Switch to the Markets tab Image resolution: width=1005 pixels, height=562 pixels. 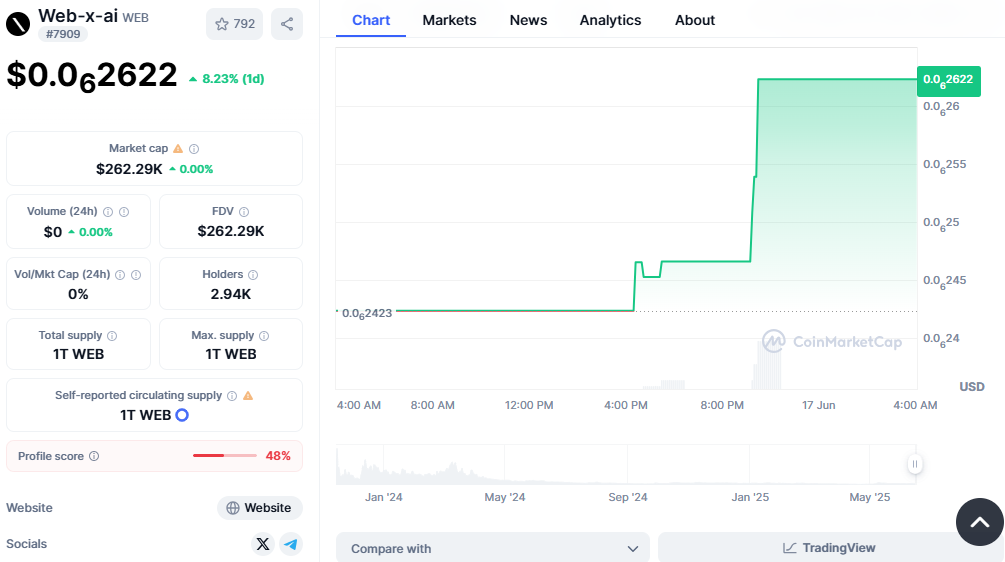click(449, 21)
